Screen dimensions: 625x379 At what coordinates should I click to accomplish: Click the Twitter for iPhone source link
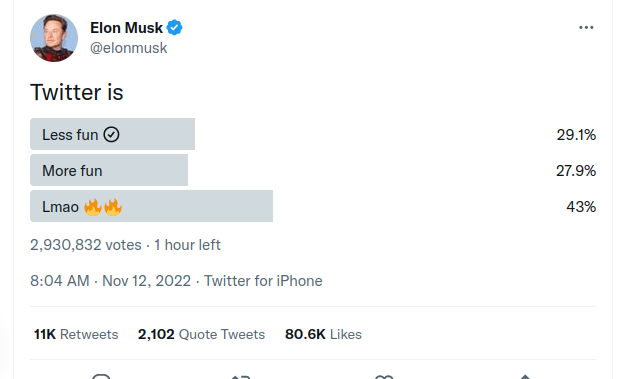(x=263, y=281)
